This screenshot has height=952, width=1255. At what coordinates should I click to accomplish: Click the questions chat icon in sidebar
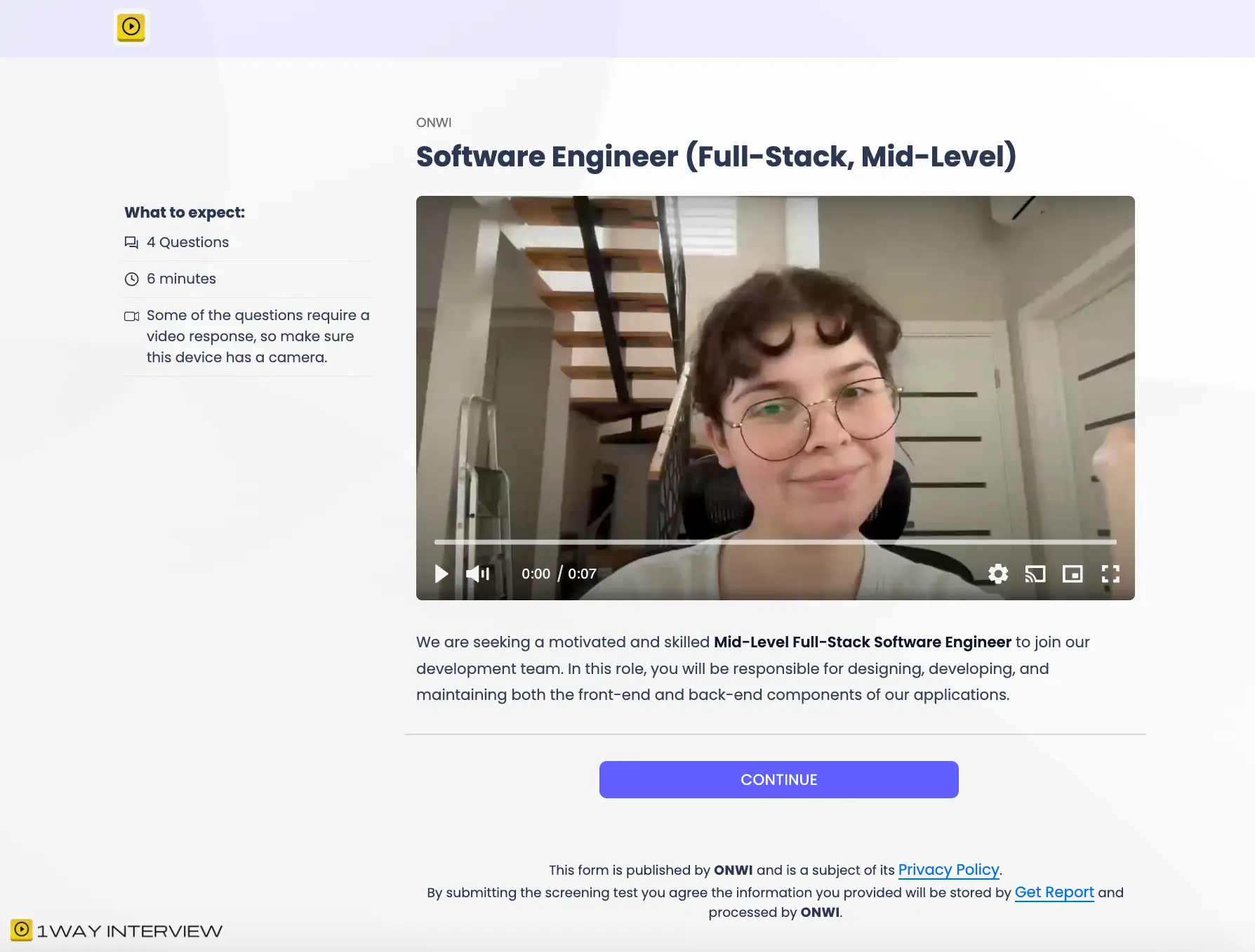click(x=131, y=242)
